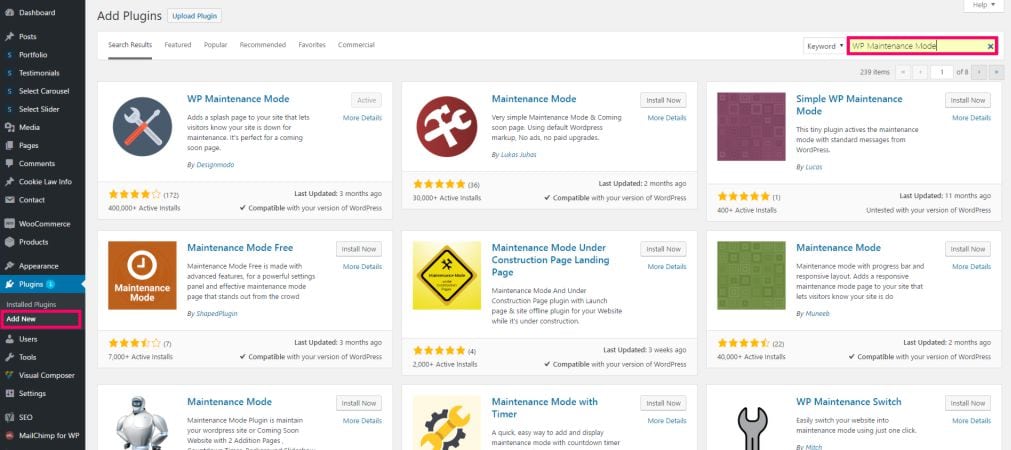Jump to last page of results

(x=997, y=72)
